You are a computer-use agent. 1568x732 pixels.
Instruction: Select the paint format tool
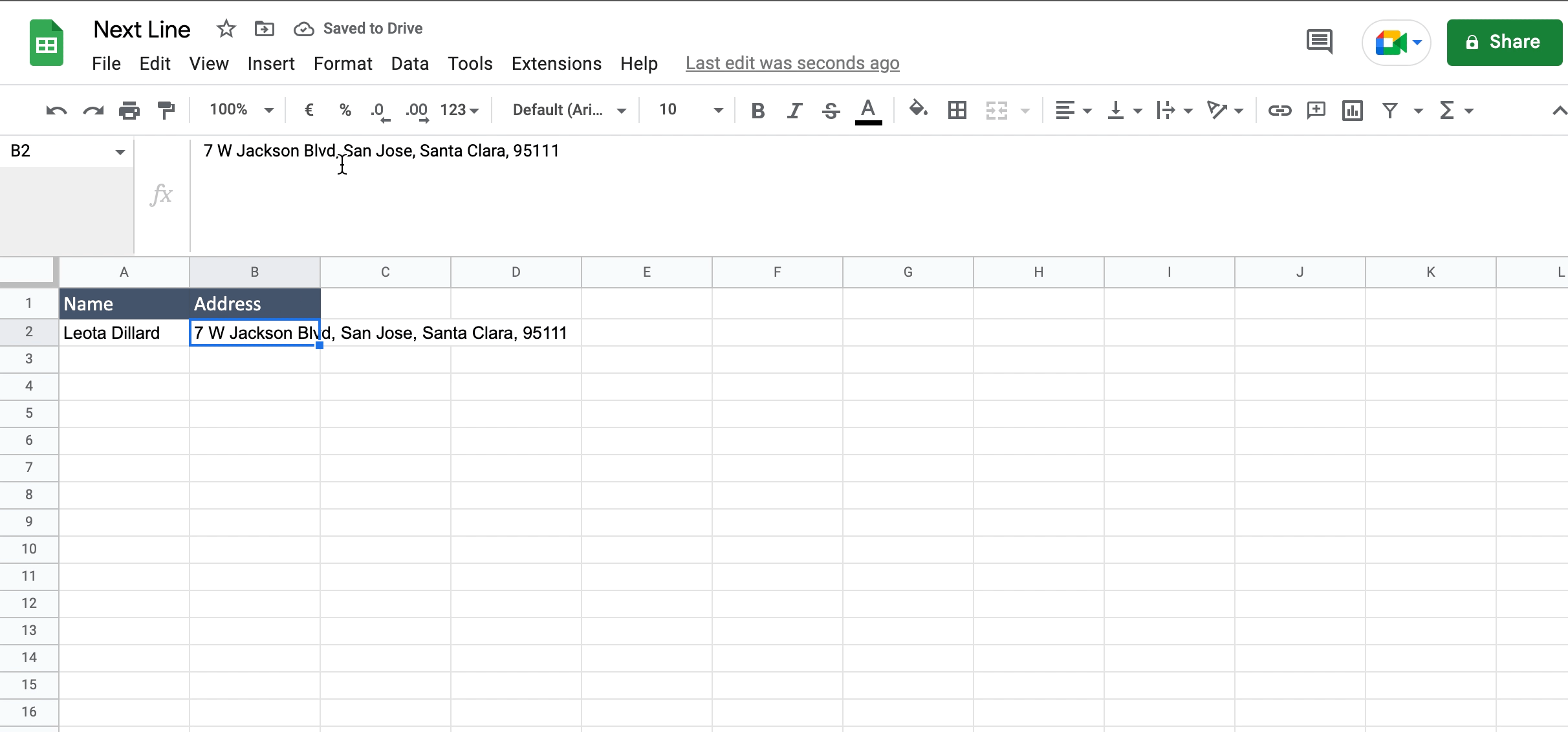pyautogui.click(x=166, y=111)
